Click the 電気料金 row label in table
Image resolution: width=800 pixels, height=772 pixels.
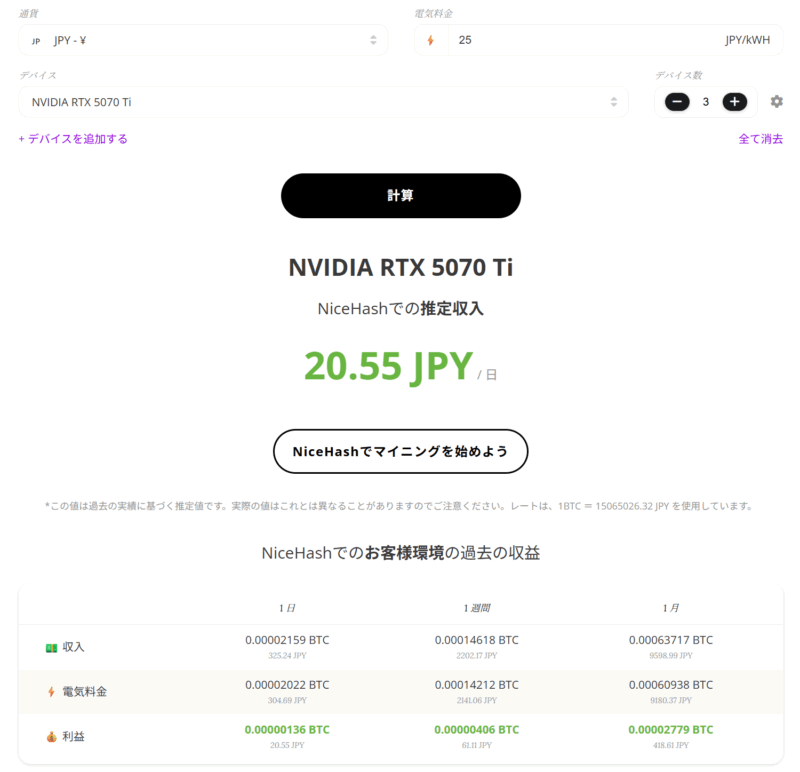pyautogui.click(x=85, y=692)
